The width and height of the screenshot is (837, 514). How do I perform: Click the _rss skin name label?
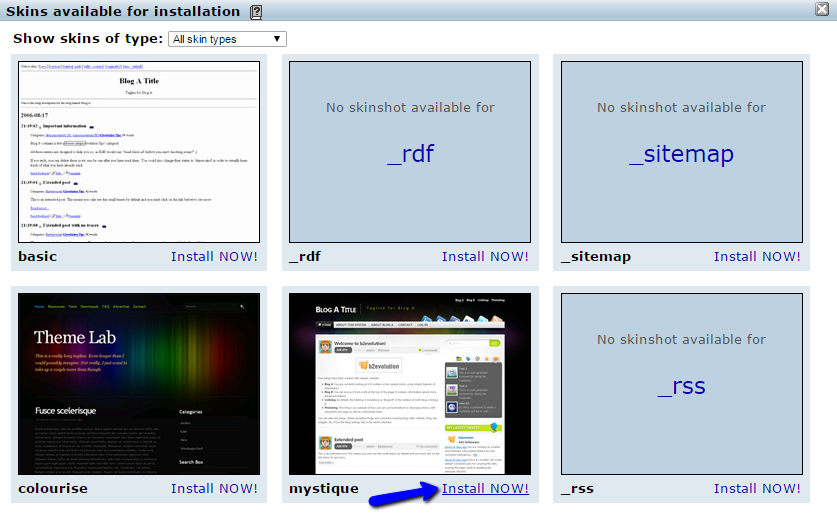point(577,489)
